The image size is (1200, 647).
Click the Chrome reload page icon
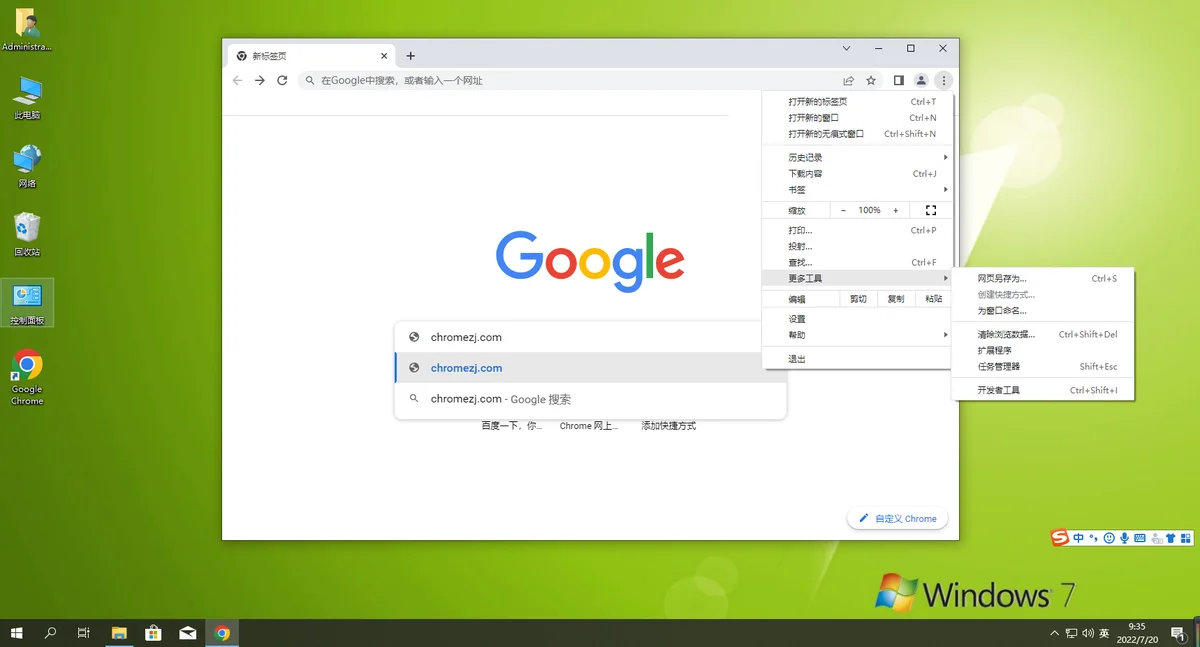(282, 80)
